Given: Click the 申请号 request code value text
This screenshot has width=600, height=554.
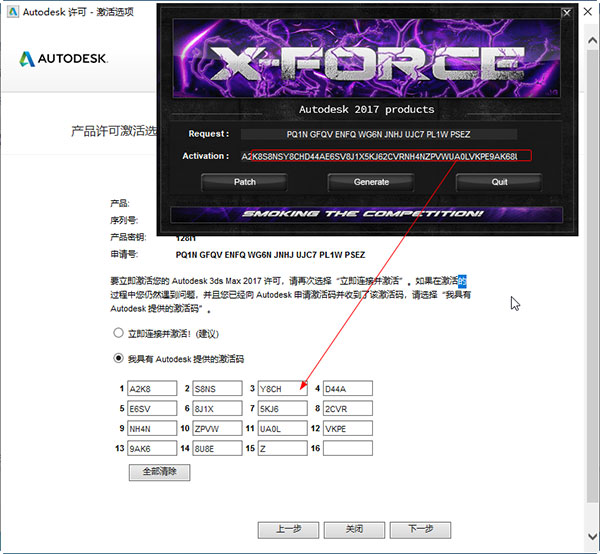Looking at the screenshot, I should coord(270,255).
